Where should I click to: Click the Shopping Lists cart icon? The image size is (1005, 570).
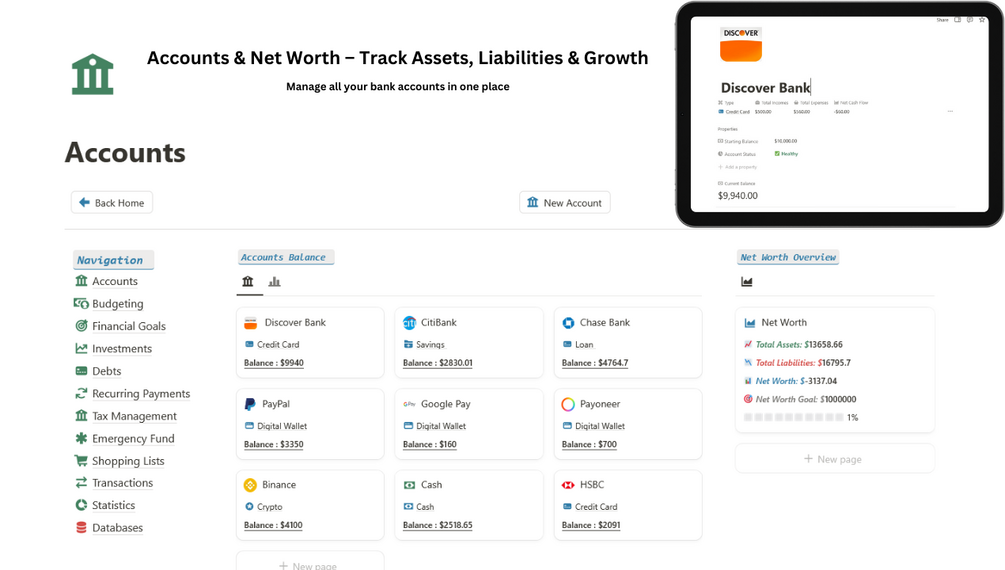[81, 460]
